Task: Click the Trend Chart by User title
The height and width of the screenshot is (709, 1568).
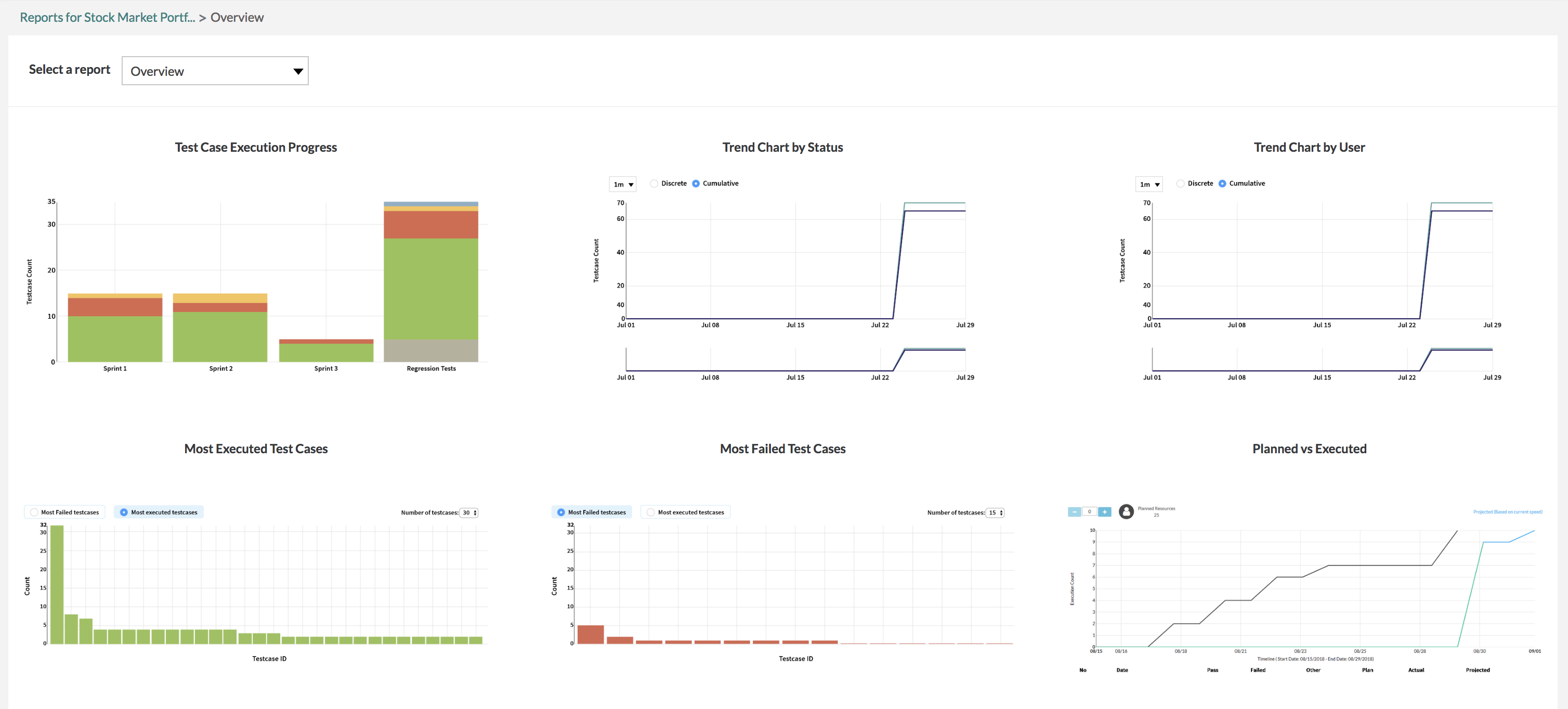Action: [1309, 147]
